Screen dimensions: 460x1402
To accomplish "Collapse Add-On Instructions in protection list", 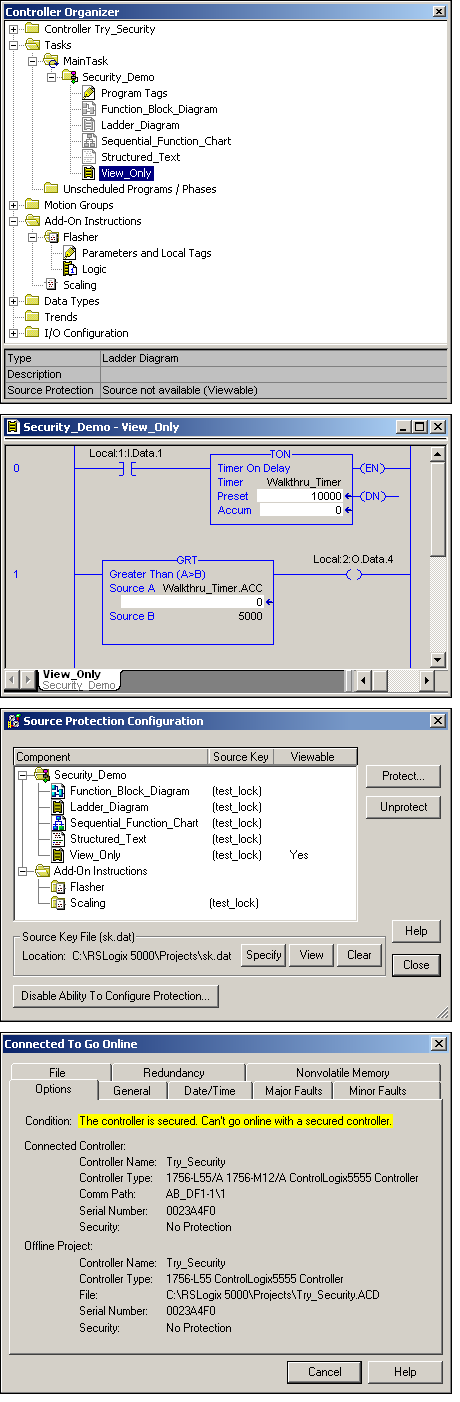I will point(23,871).
